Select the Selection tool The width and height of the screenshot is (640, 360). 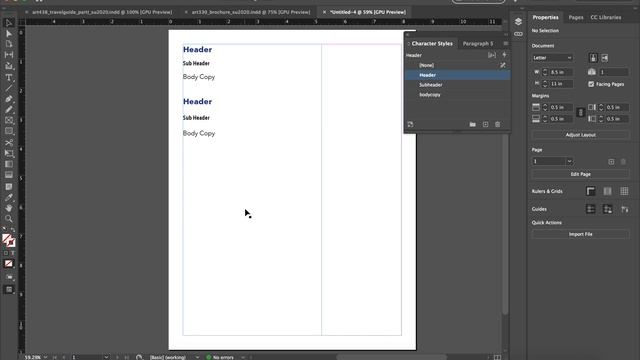pyautogui.click(x=9, y=23)
